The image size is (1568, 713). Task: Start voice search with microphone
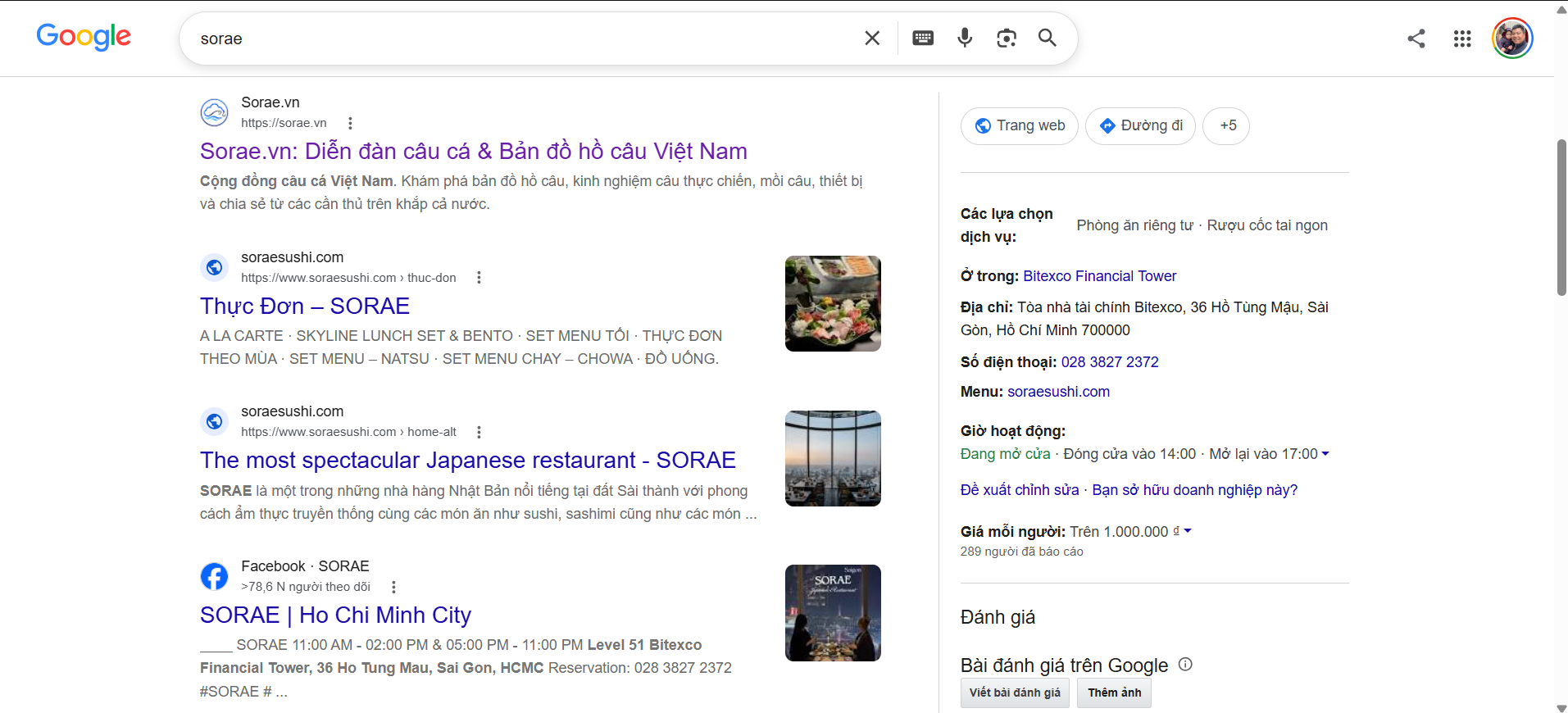coord(965,38)
